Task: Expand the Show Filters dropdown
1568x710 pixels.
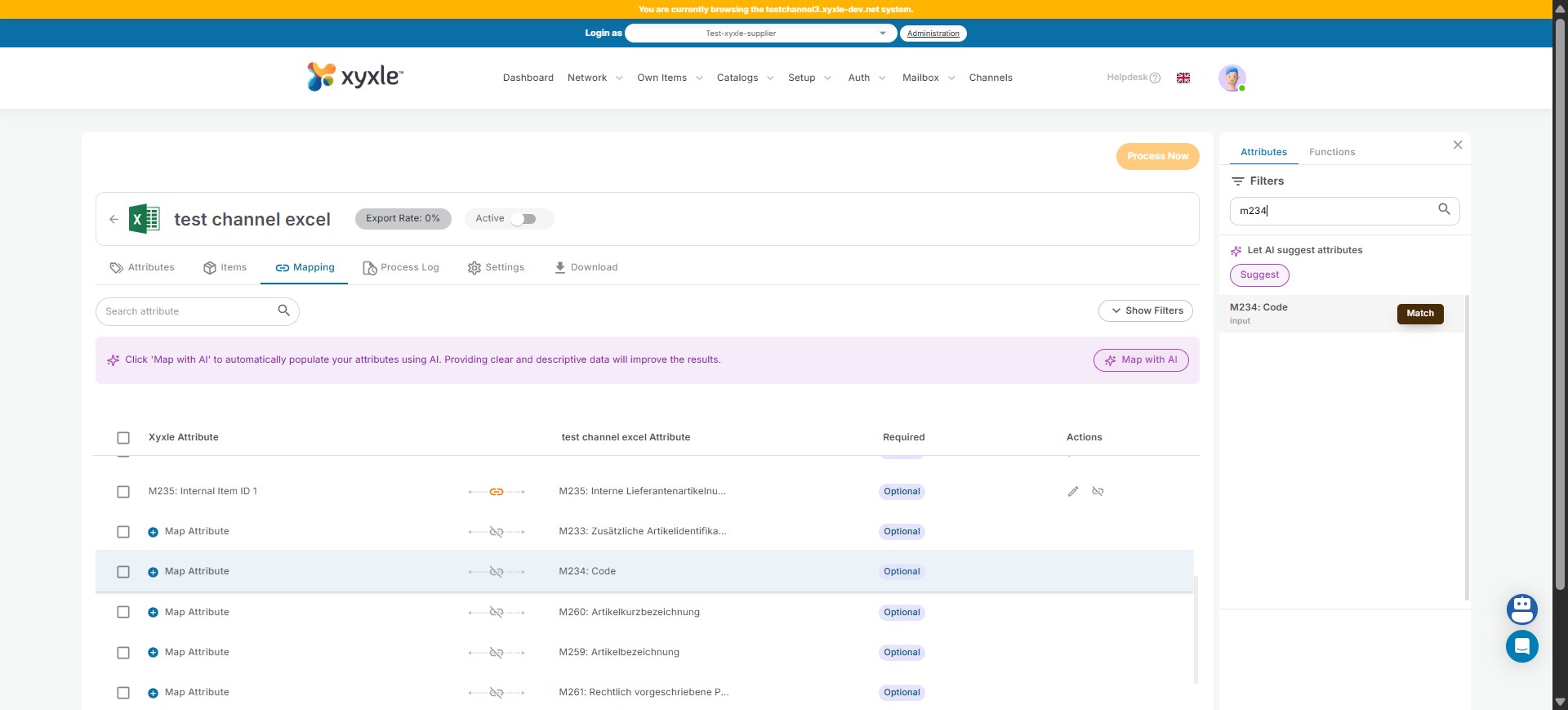Action: 1145,311
